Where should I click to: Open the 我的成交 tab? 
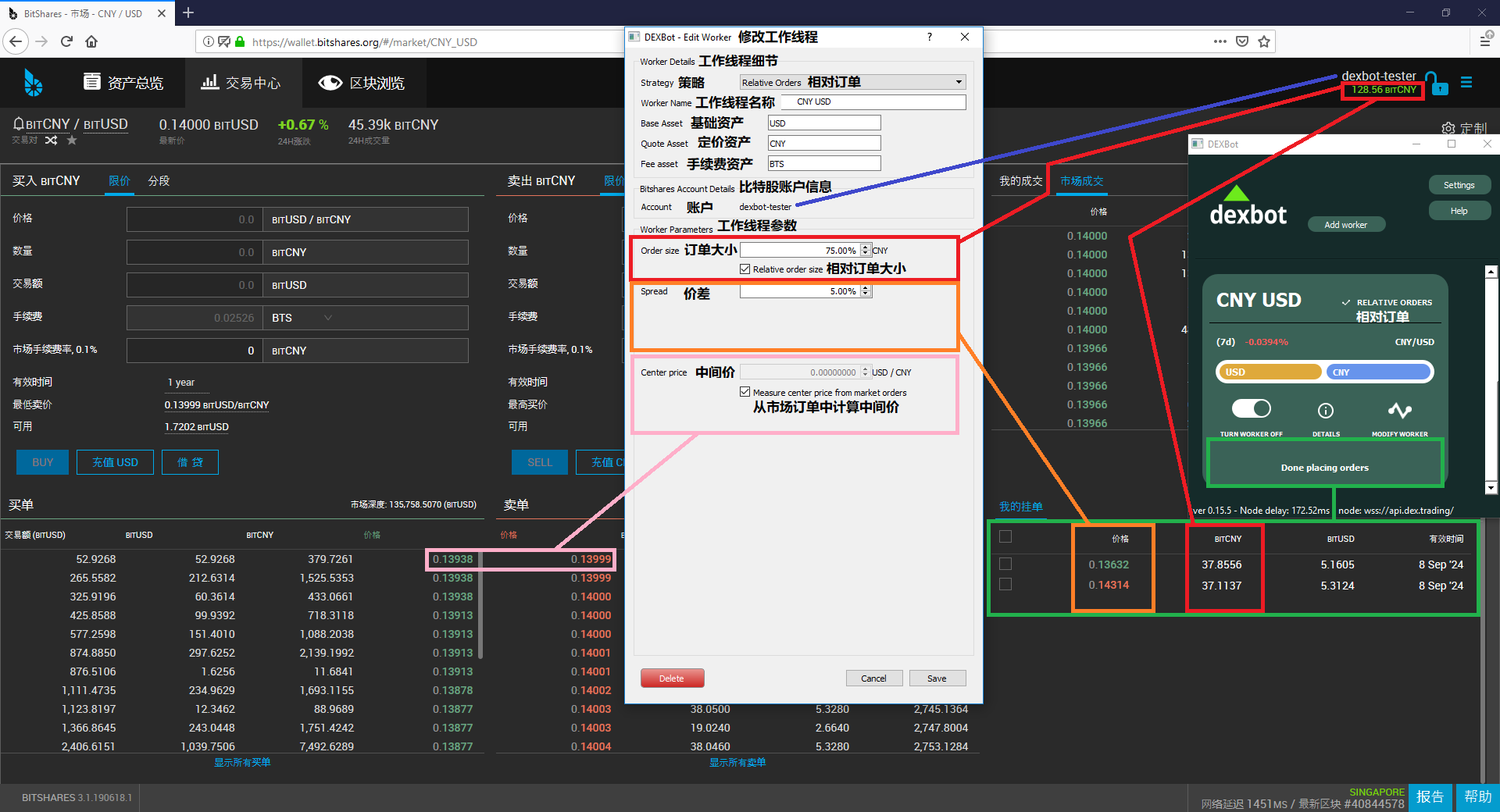(x=1020, y=180)
